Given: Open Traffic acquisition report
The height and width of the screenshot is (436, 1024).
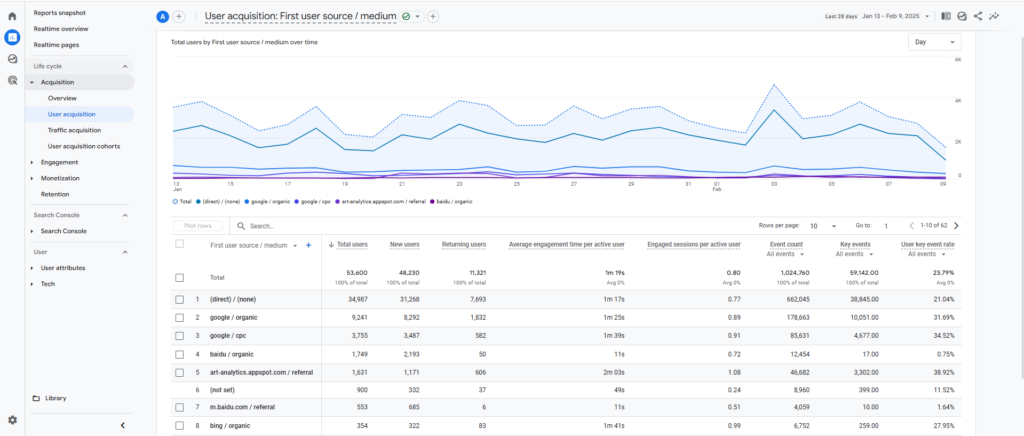Looking at the screenshot, I should [74, 130].
